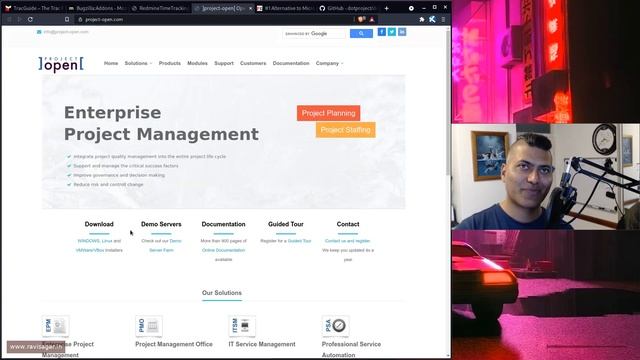Open the Online Documentation link
Image resolution: width=640 pixels, height=360 pixels.
pos(223,250)
